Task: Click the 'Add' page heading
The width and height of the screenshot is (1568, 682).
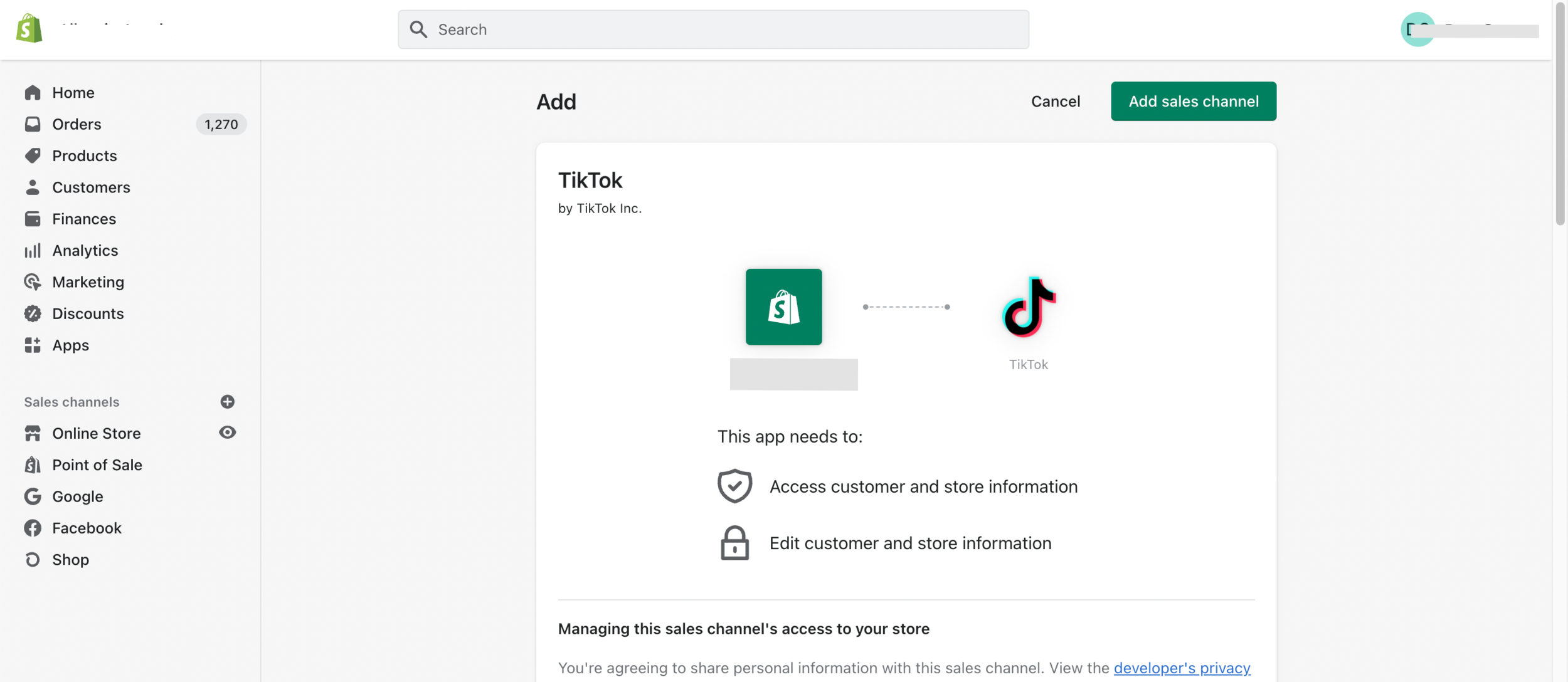Action: (x=556, y=102)
